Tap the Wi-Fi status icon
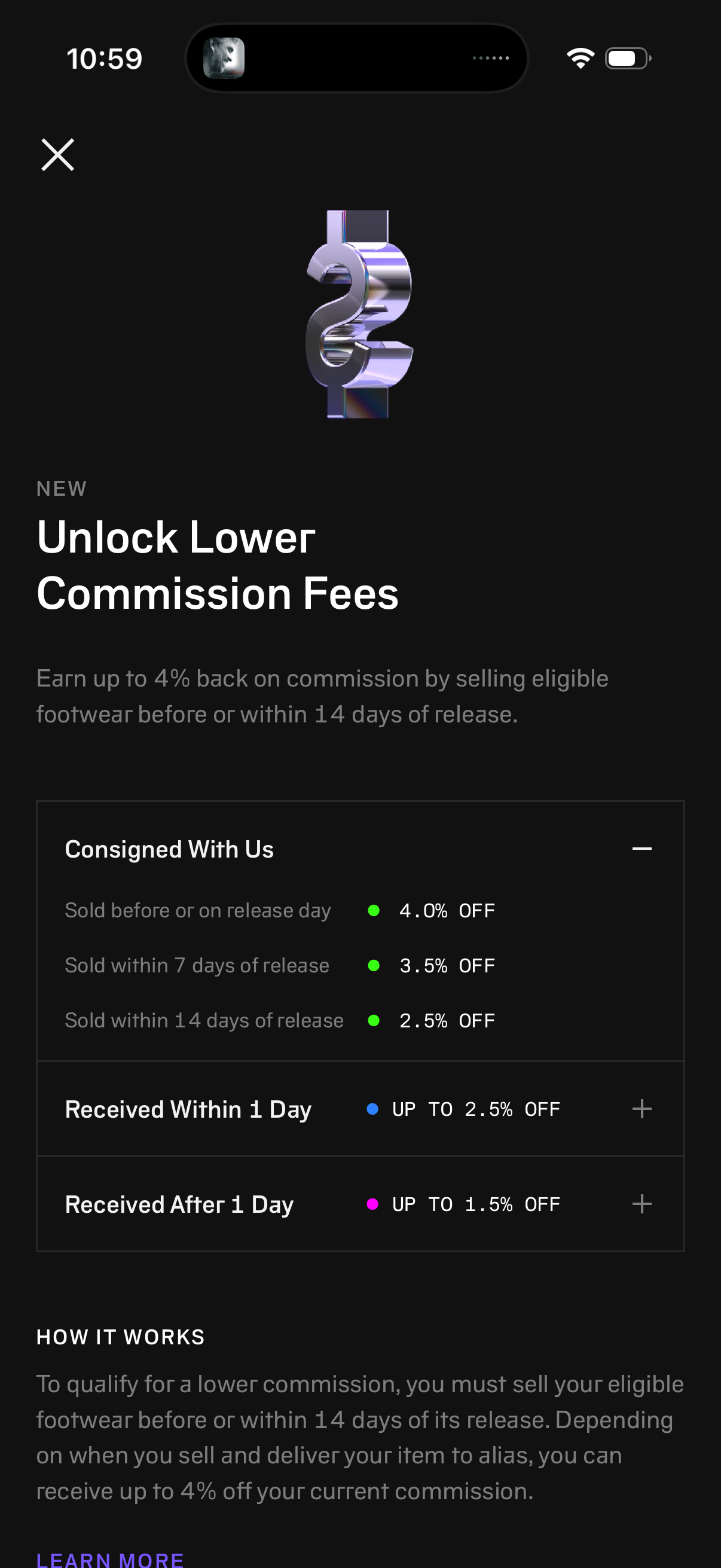 580,59
